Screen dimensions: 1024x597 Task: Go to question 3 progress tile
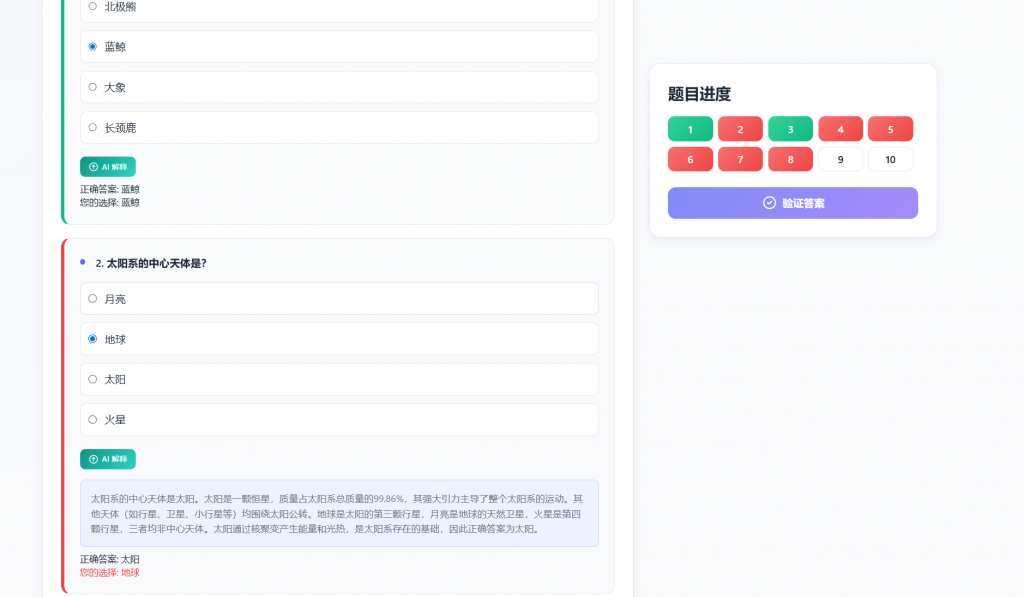point(790,129)
